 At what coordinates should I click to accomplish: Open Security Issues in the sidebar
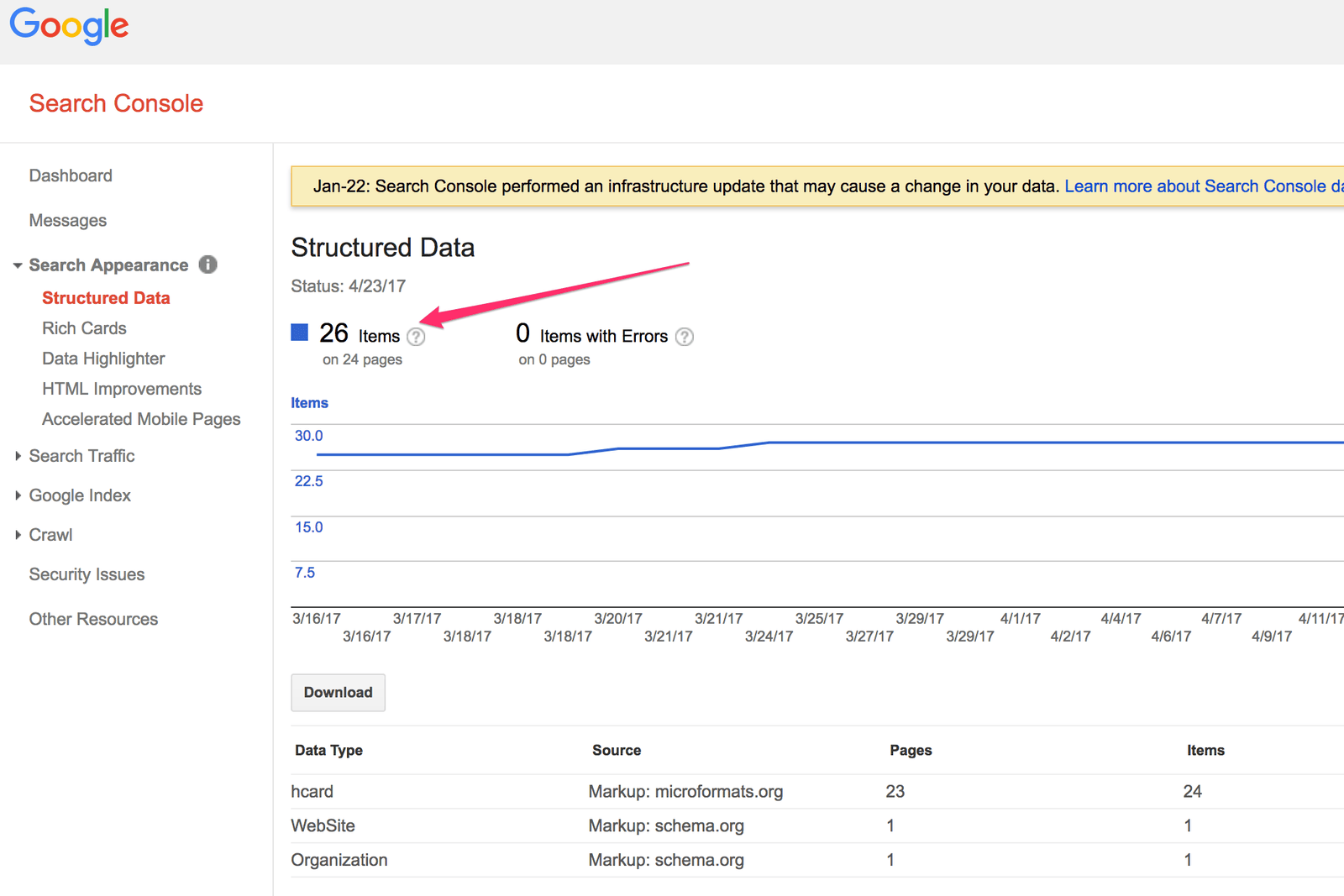(x=87, y=574)
